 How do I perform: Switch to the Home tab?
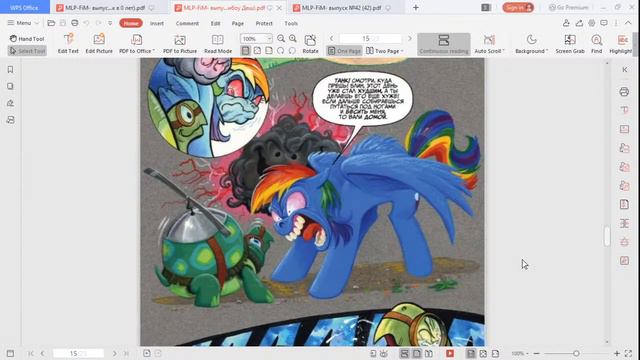(131, 23)
